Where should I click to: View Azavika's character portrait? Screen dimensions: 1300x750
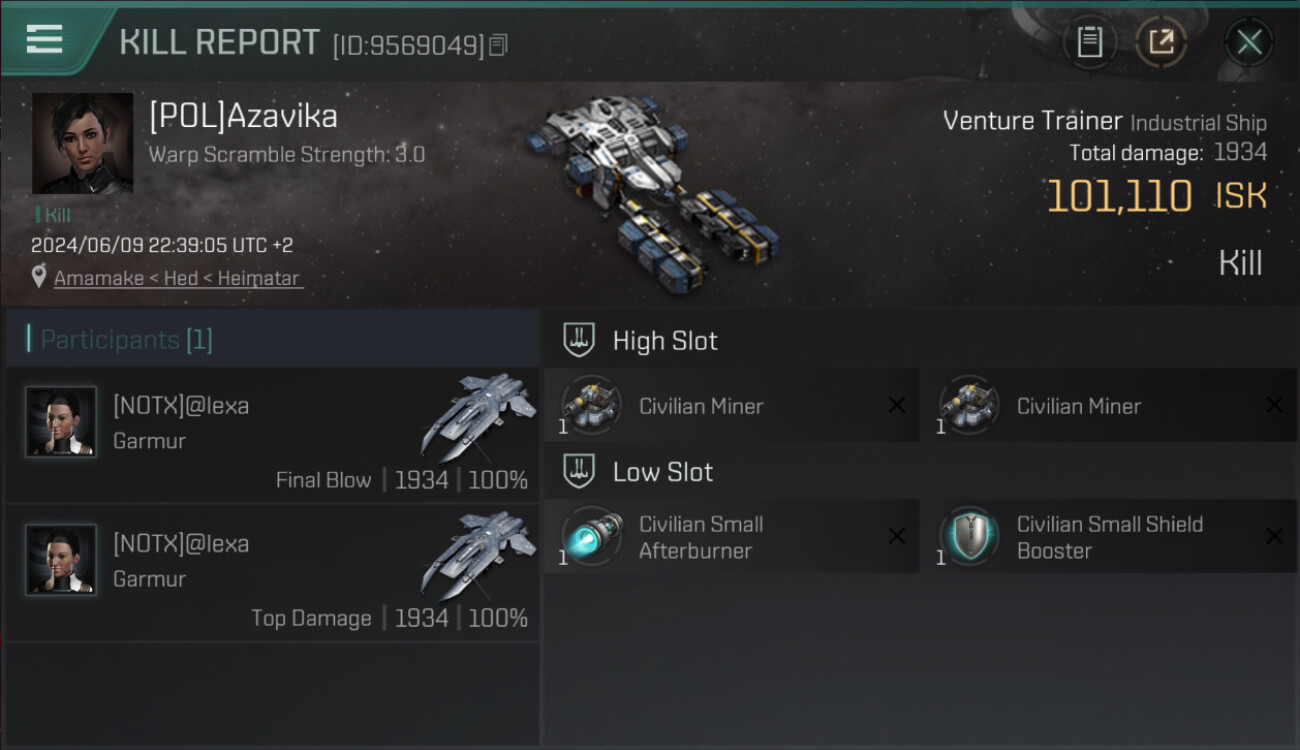click(82, 143)
